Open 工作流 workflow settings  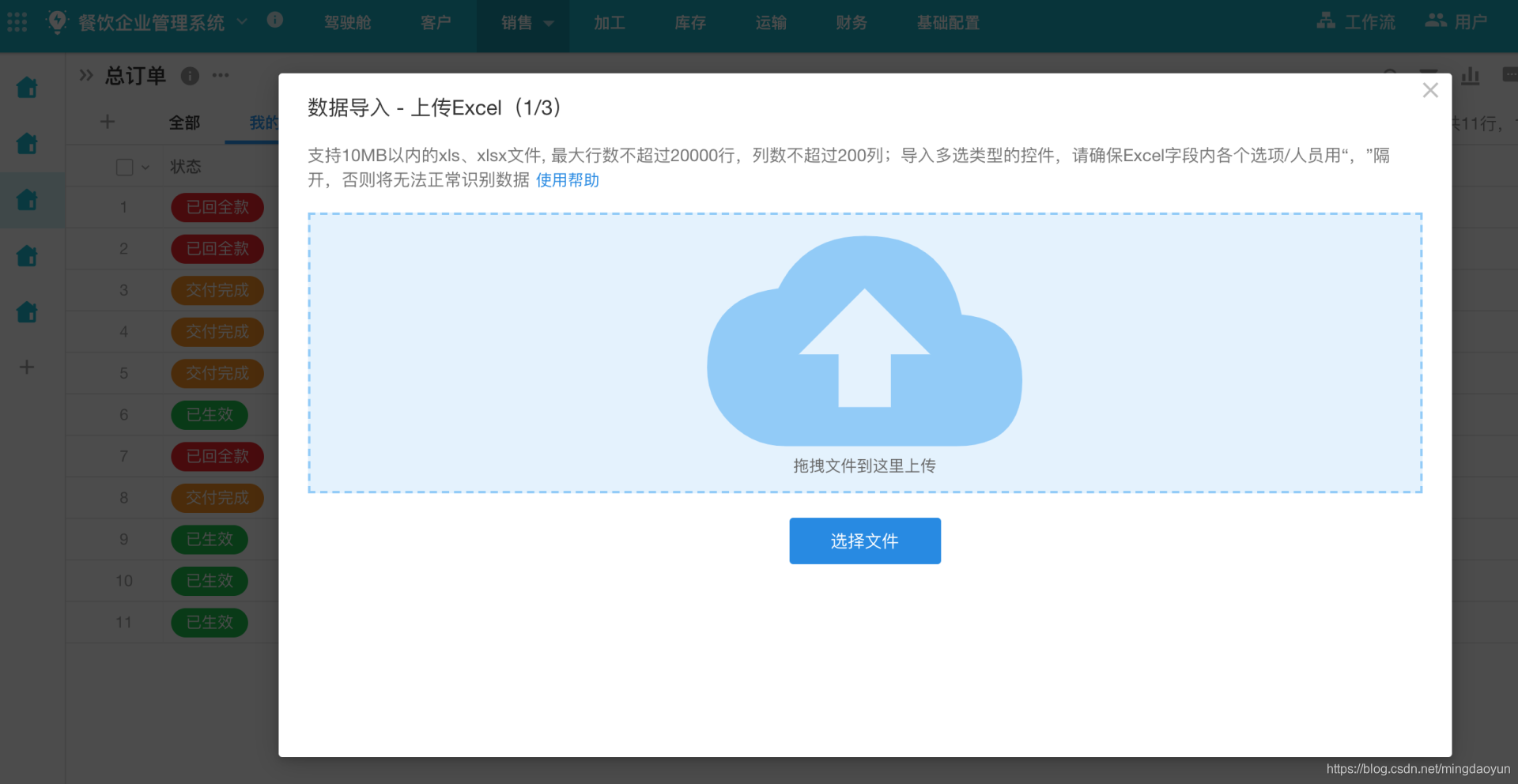click(1356, 22)
